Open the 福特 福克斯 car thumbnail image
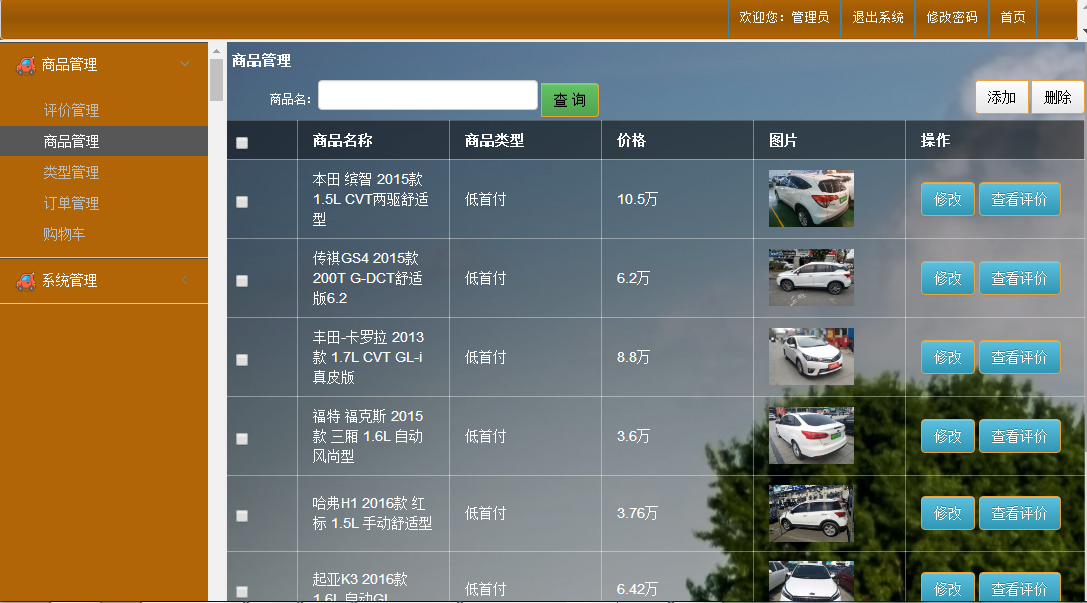 (811, 436)
